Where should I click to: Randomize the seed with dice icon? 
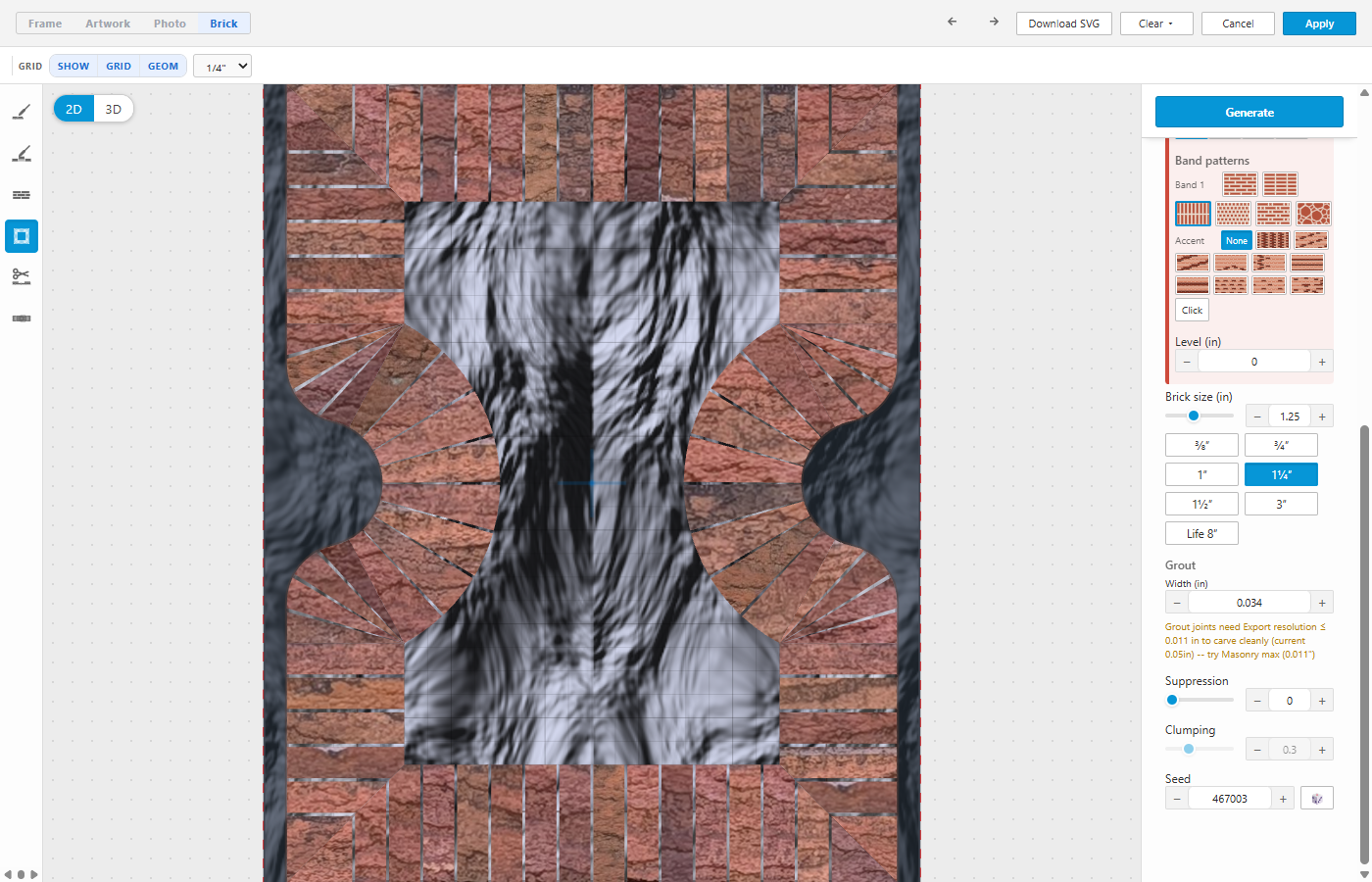click(1317, 799)
